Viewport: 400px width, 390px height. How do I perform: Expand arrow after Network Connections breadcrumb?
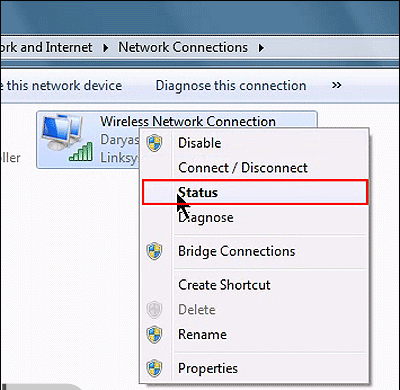tap(261, 48)
